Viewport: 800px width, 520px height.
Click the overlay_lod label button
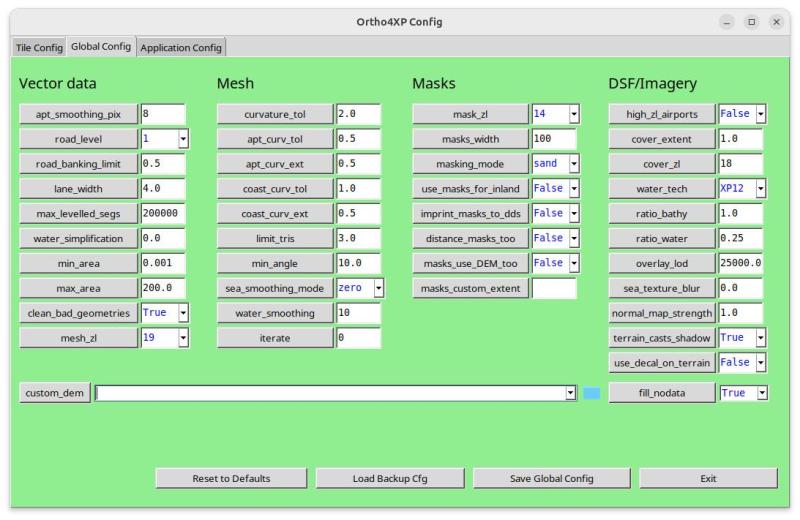click(x=662, y=263)
